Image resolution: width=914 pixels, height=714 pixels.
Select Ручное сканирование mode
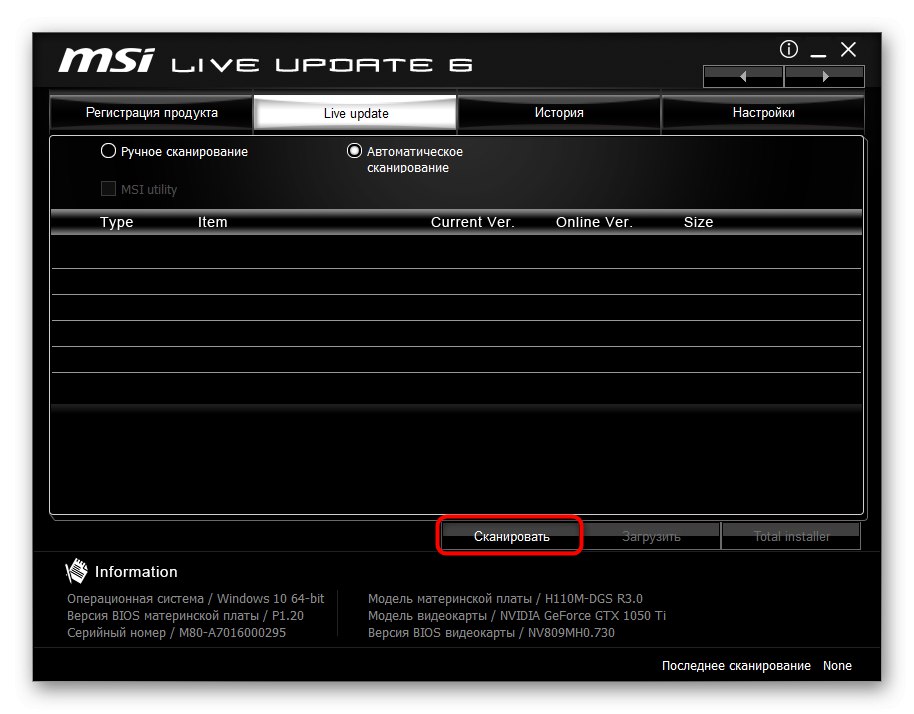[108, 150]
